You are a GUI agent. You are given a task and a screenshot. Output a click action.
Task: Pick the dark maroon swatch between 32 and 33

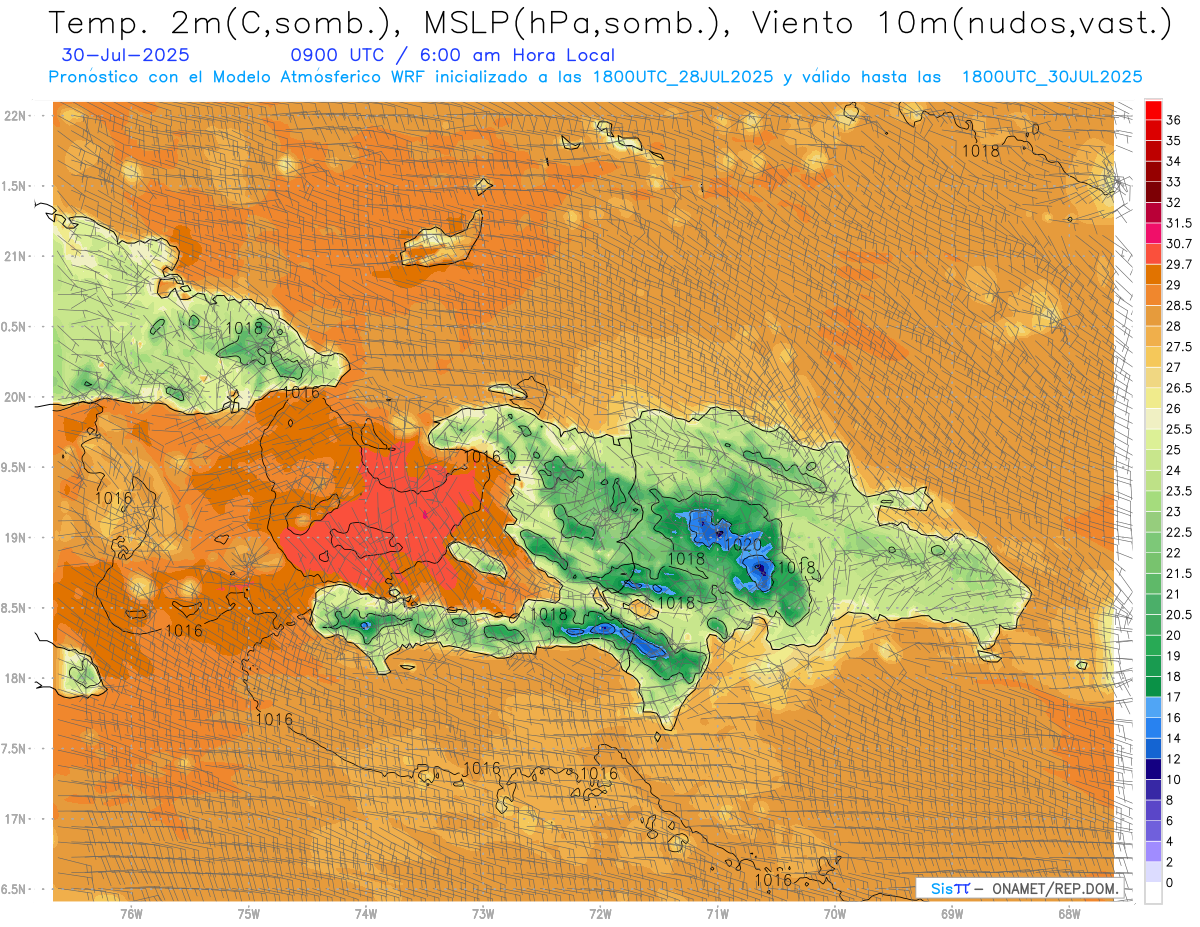point(1153,192)
